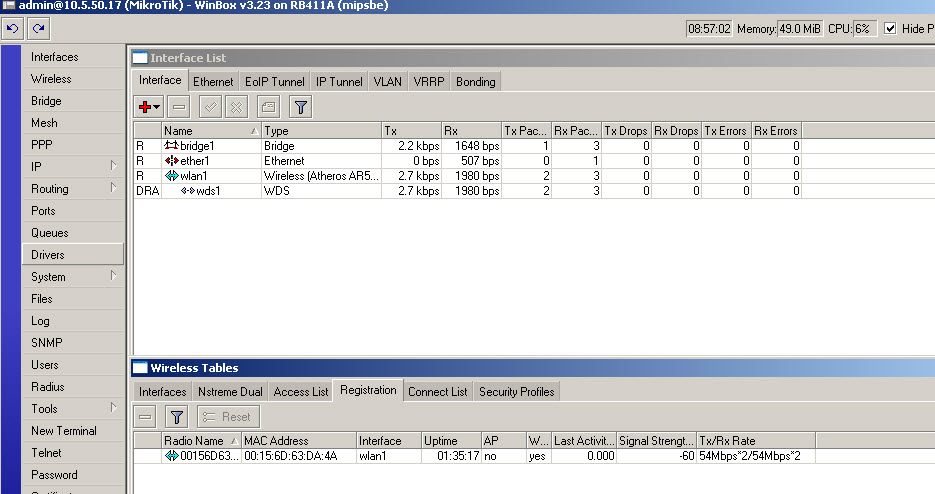Click the Remove minus button in Wireless Tables
The height and width of the screenshot is (494, 935).
pyautogui.click(x=145, y=417)
